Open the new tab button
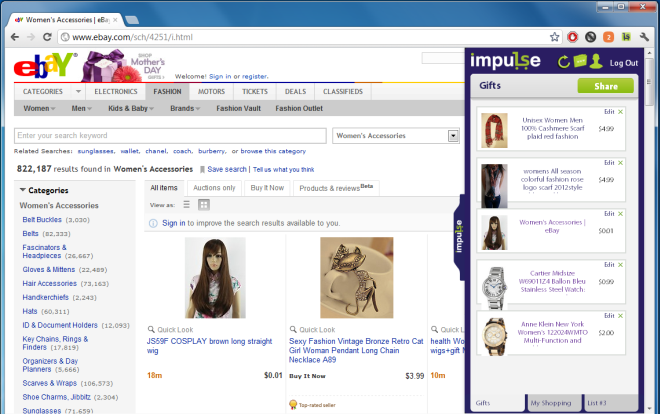Screen dimensions: 660x414 tap(132, 20)
